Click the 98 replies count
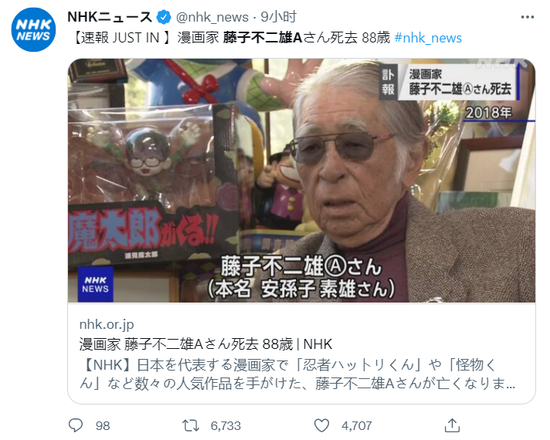 [103, 426]
